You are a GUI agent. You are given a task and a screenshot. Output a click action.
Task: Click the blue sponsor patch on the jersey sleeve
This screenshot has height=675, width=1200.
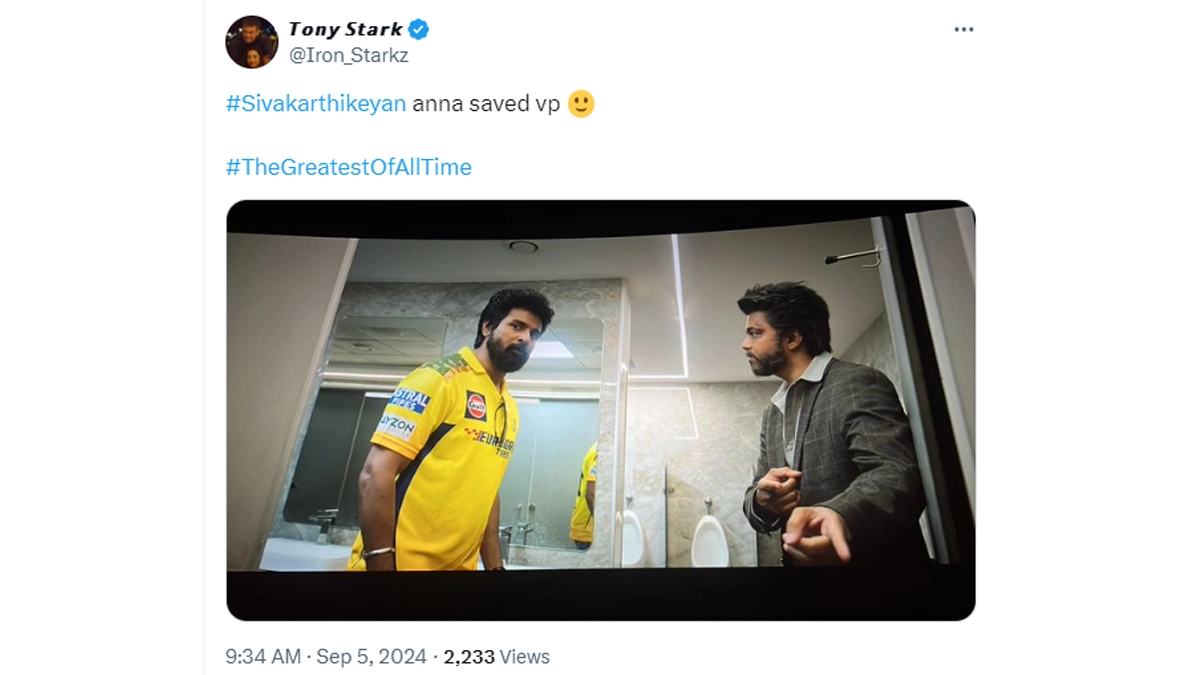(409, 399)
